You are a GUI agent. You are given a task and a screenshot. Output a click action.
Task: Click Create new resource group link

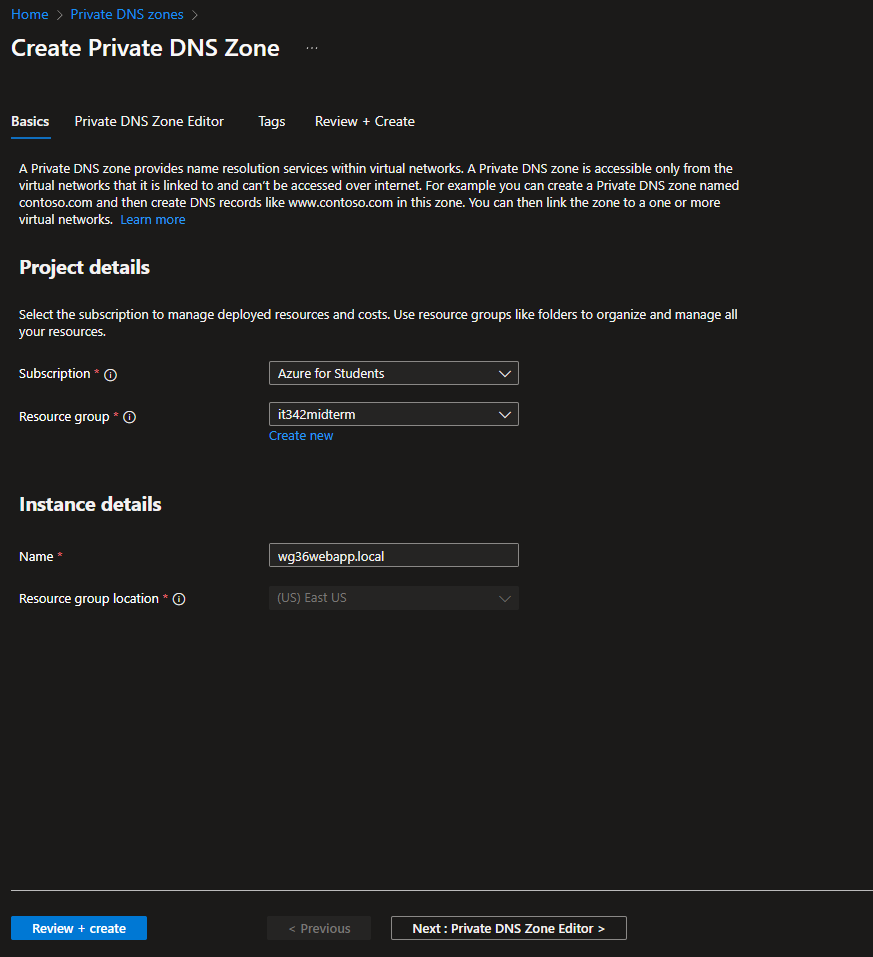coord(301,436)
